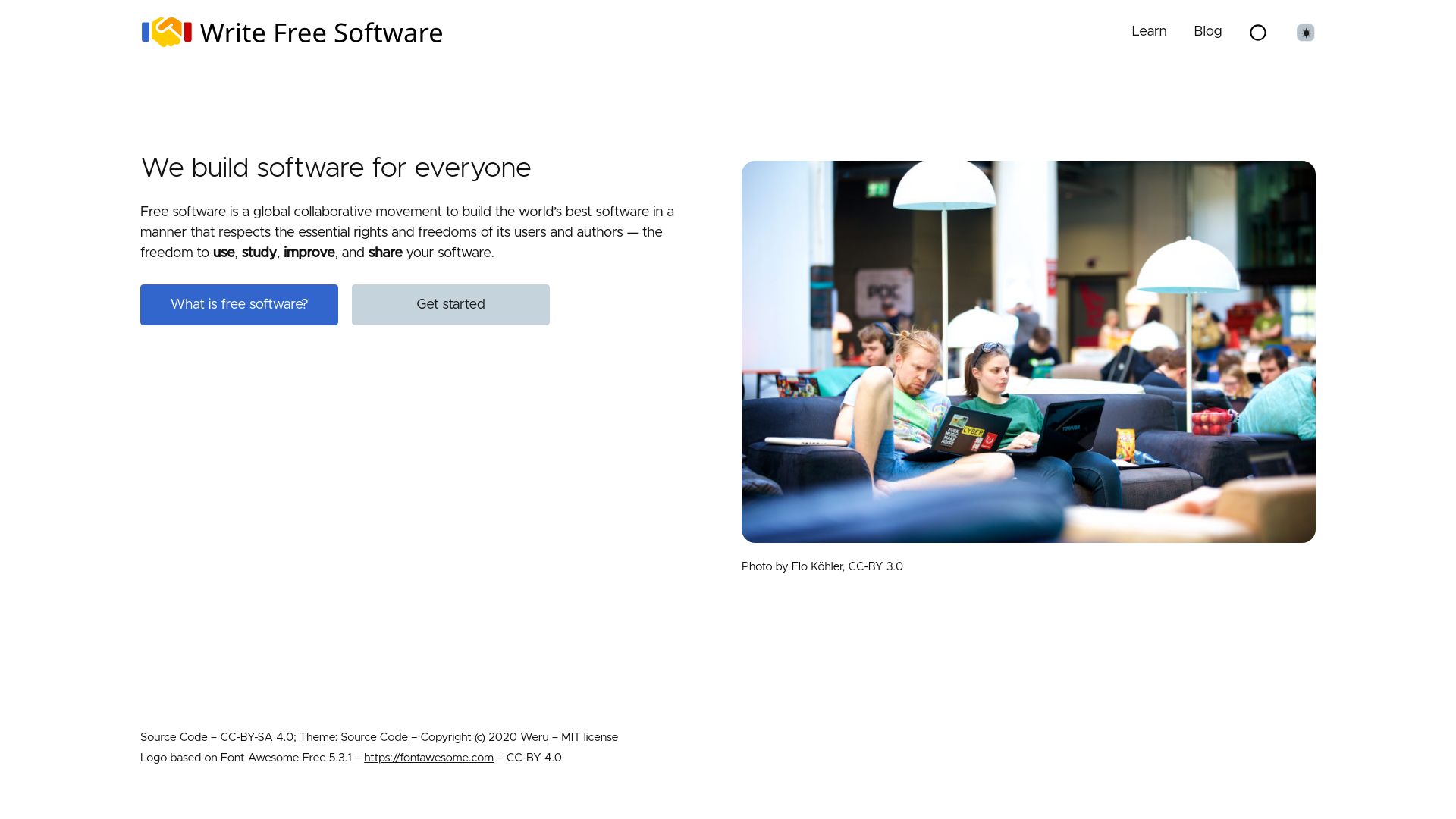This screenshot has height=819, width=1456.
Task: Click the bold word 'share'
Action: click(x=385, y=253)
